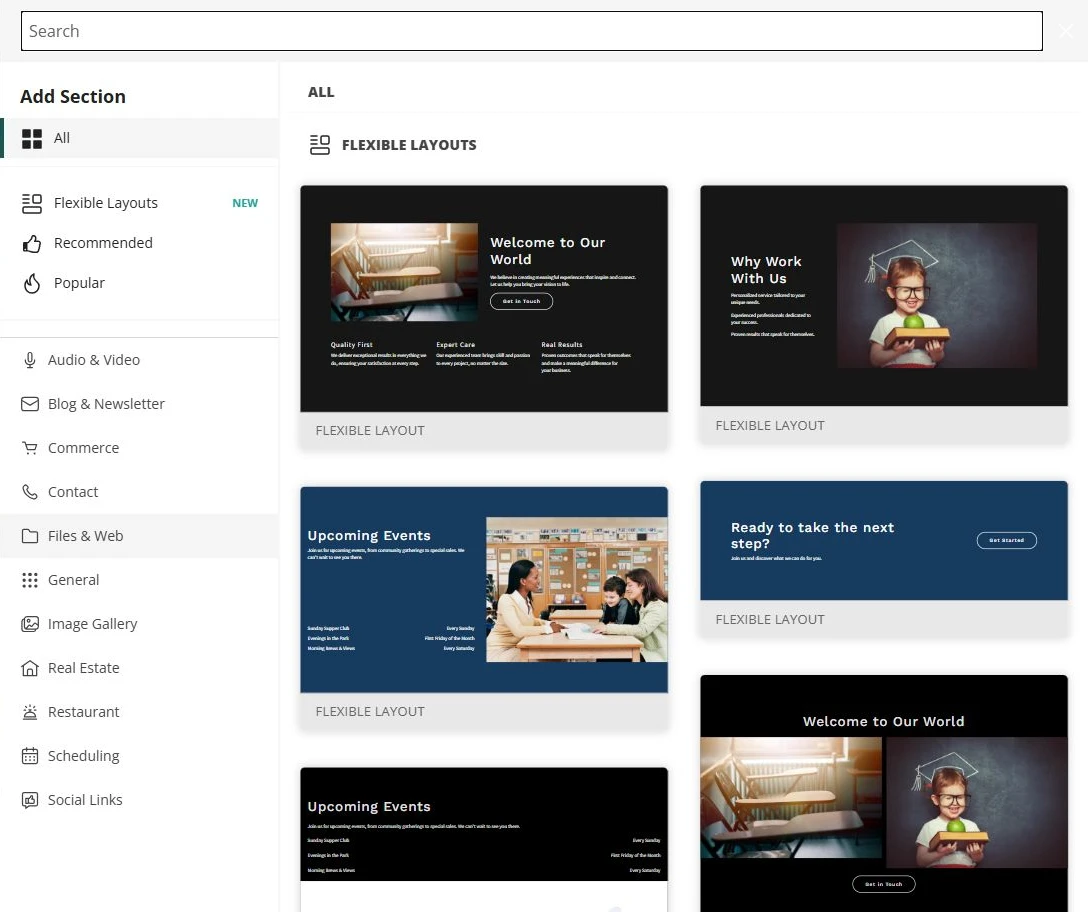The image size is (1088, 912).
Task: Browse Contact sections
Action: (x=140, y=492)
